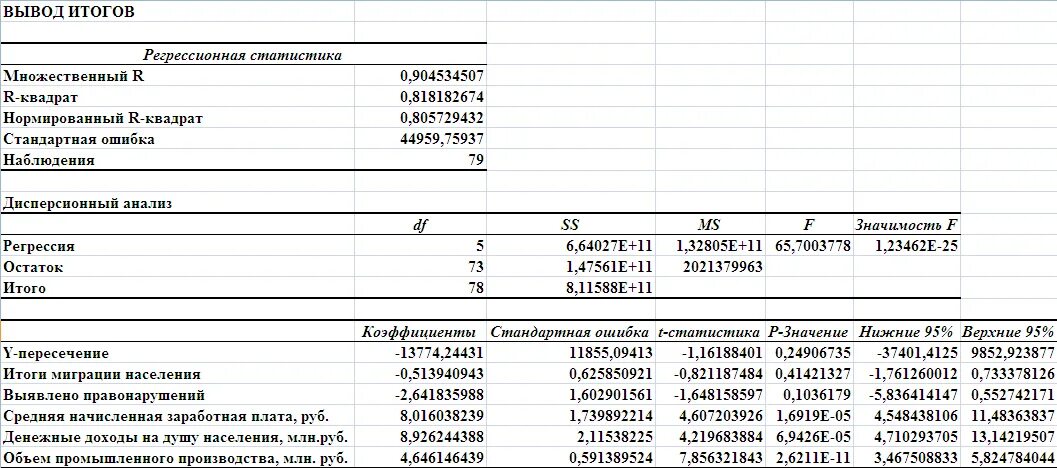This screenshot has height=468, width=1057.
Task: Select the P-value 6,9426E-05
Action: pos(814,437)
